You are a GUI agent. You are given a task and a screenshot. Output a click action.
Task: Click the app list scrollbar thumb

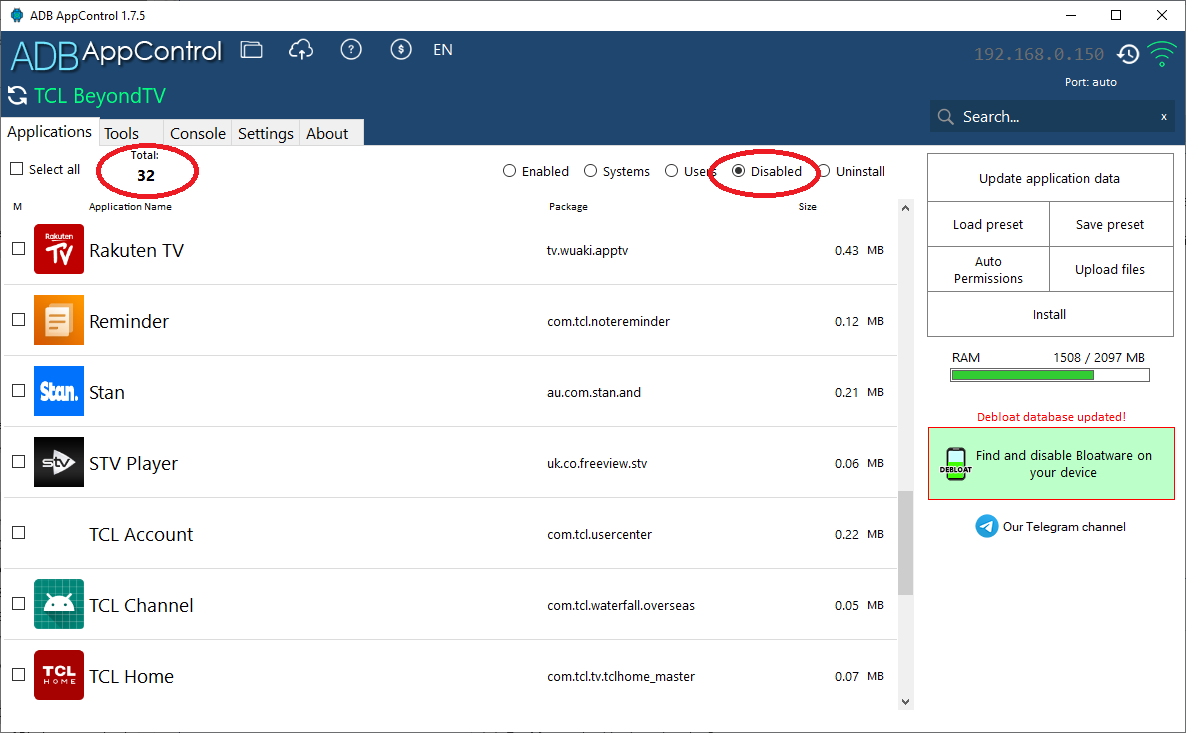[905, 543]
